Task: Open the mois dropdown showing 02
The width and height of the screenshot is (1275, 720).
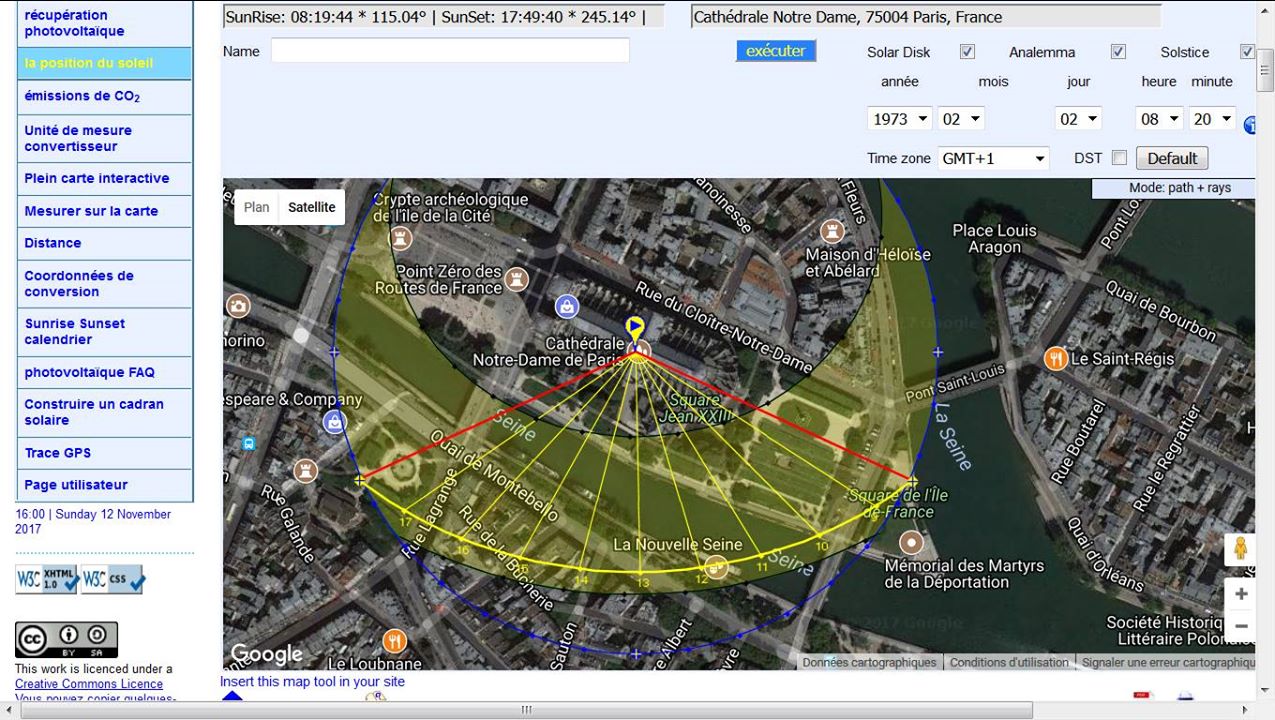Action: tap(962, 119)
